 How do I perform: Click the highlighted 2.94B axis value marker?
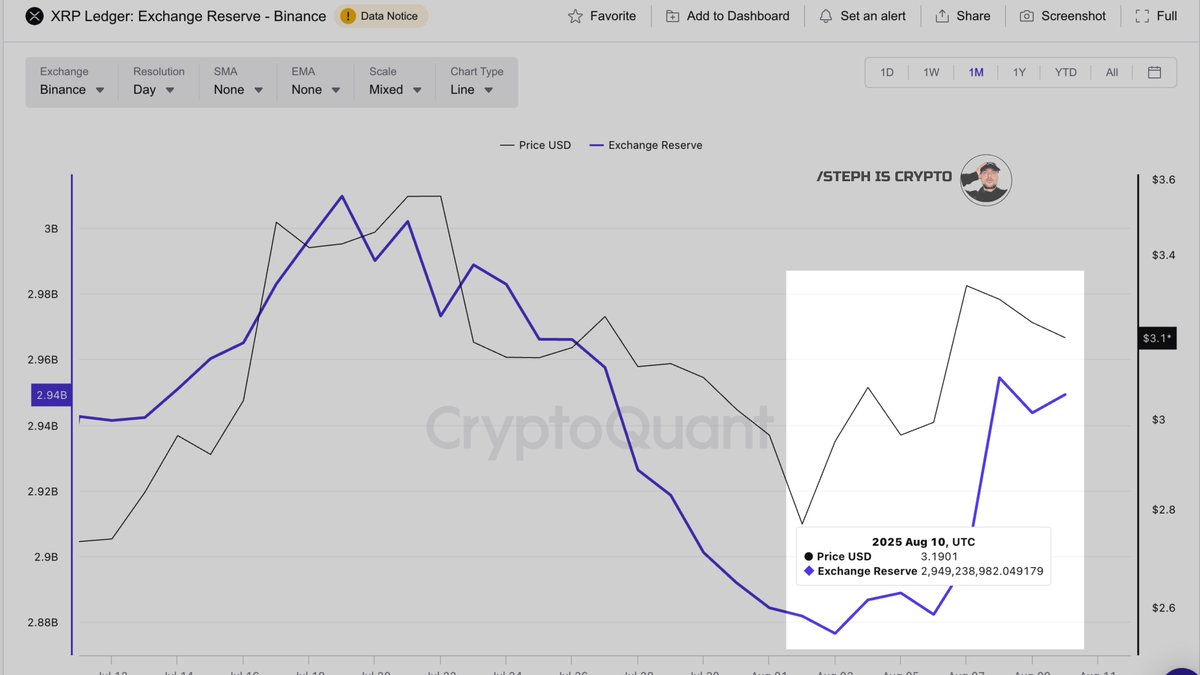coord(50,394)
